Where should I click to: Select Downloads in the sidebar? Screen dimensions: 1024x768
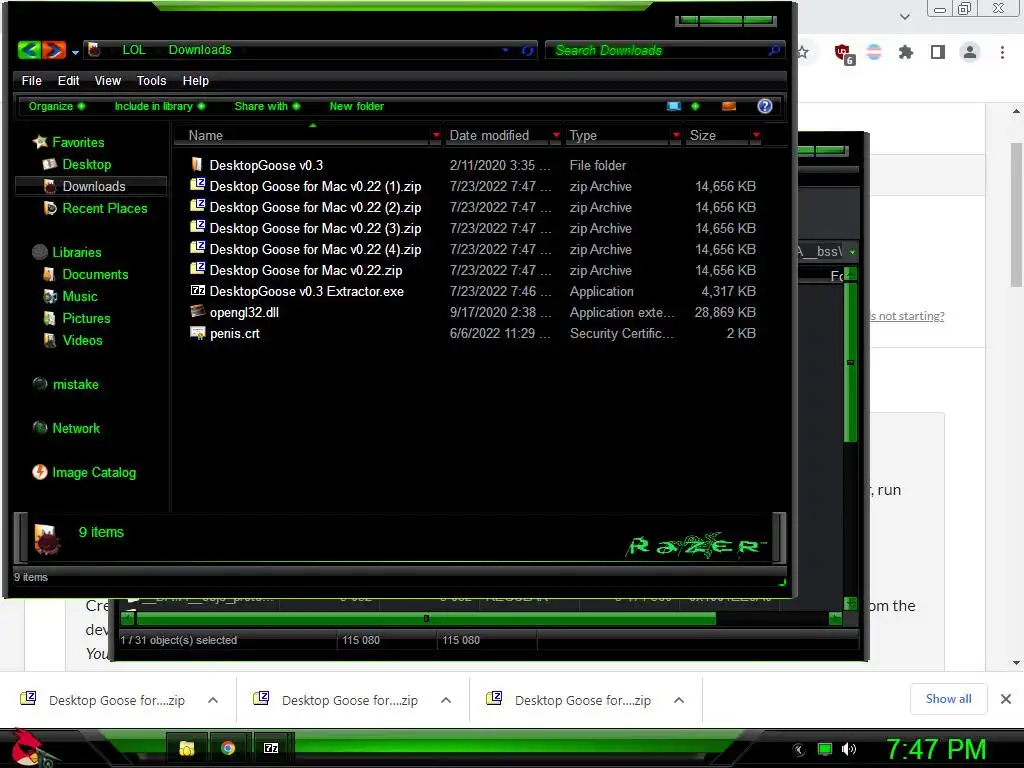click(93, 186)
